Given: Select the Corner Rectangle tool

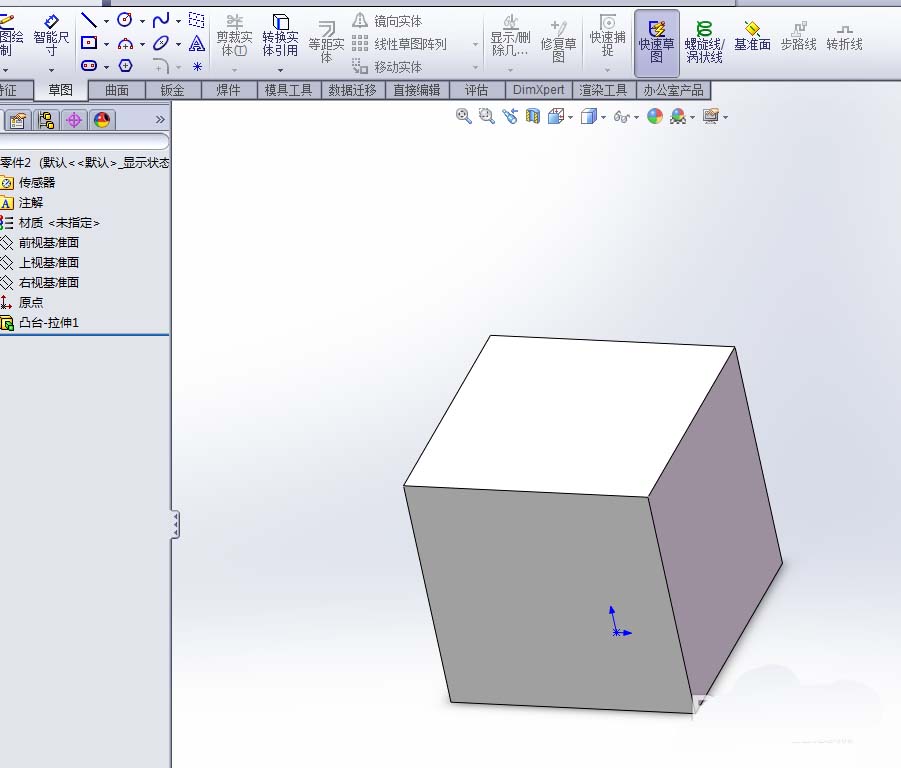Looking at the screenshot, I should click(88, 43).
